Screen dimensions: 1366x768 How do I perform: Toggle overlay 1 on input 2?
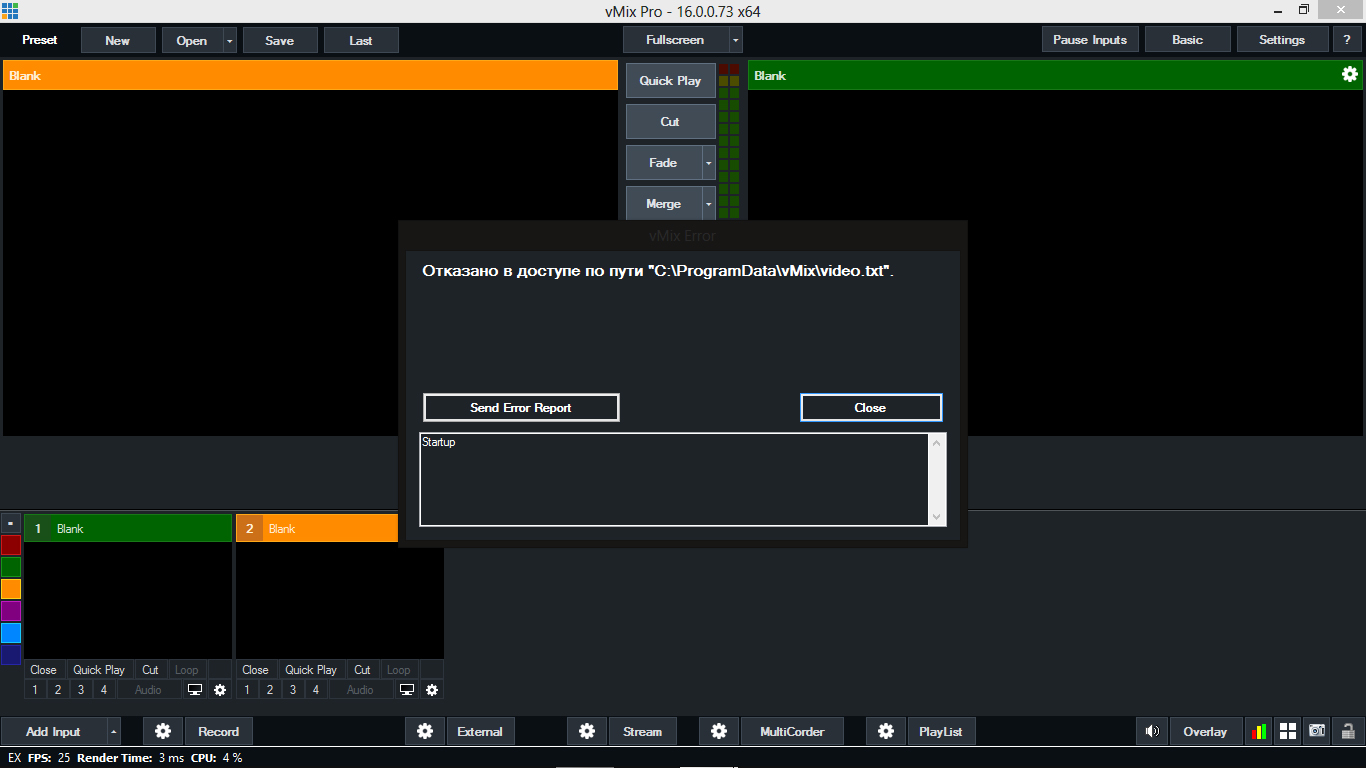247,690
